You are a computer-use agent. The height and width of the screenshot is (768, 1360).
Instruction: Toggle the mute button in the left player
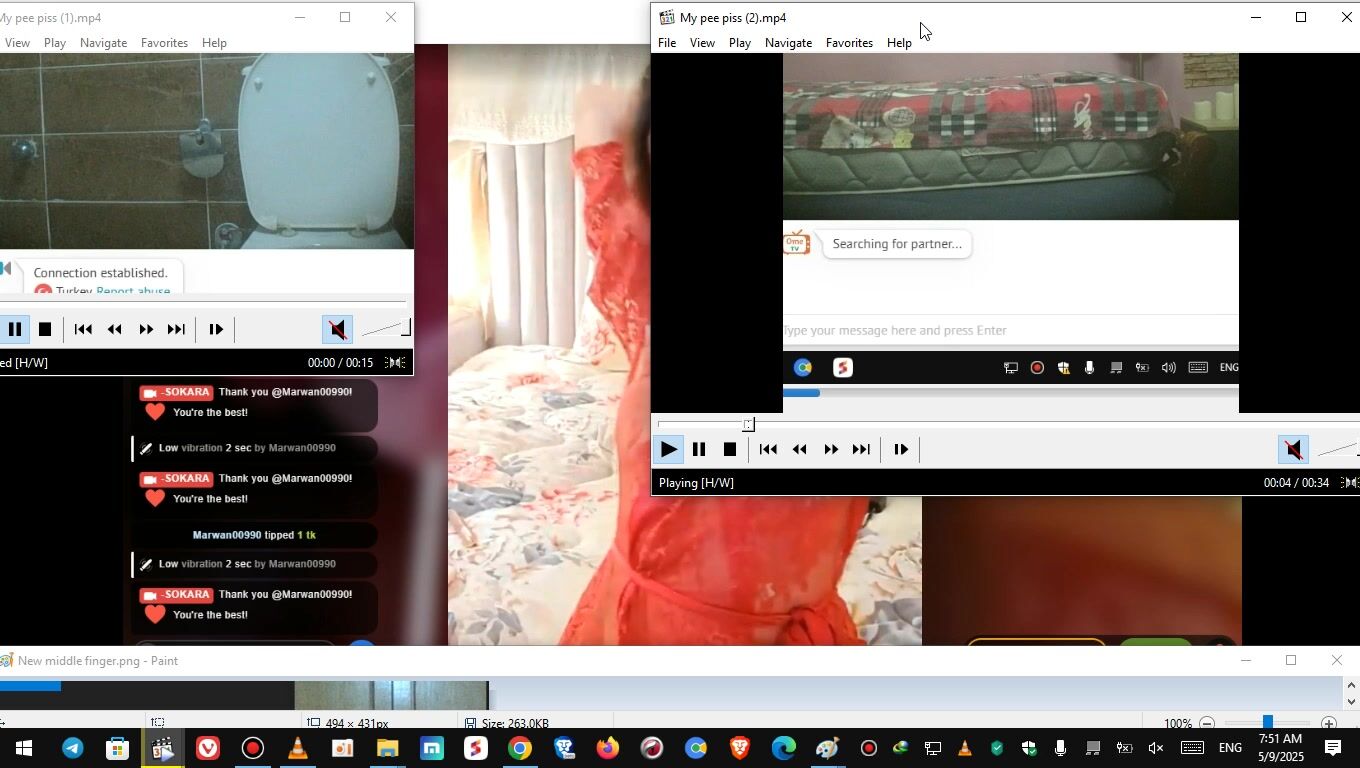tap(337, 329)
